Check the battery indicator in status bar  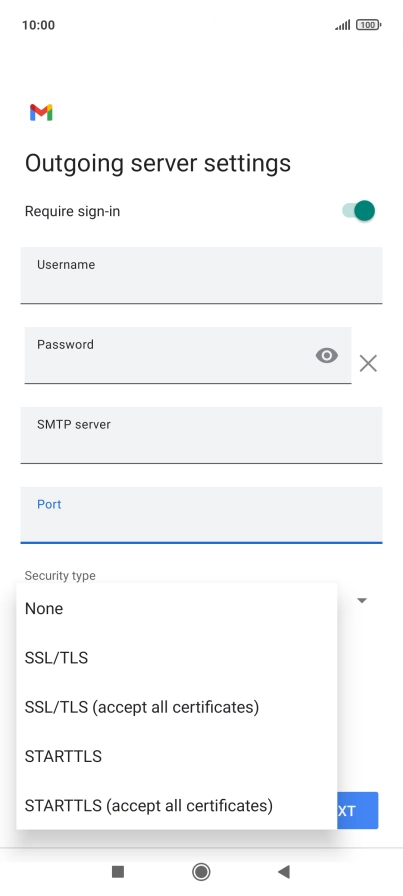[x=369, y=25]
